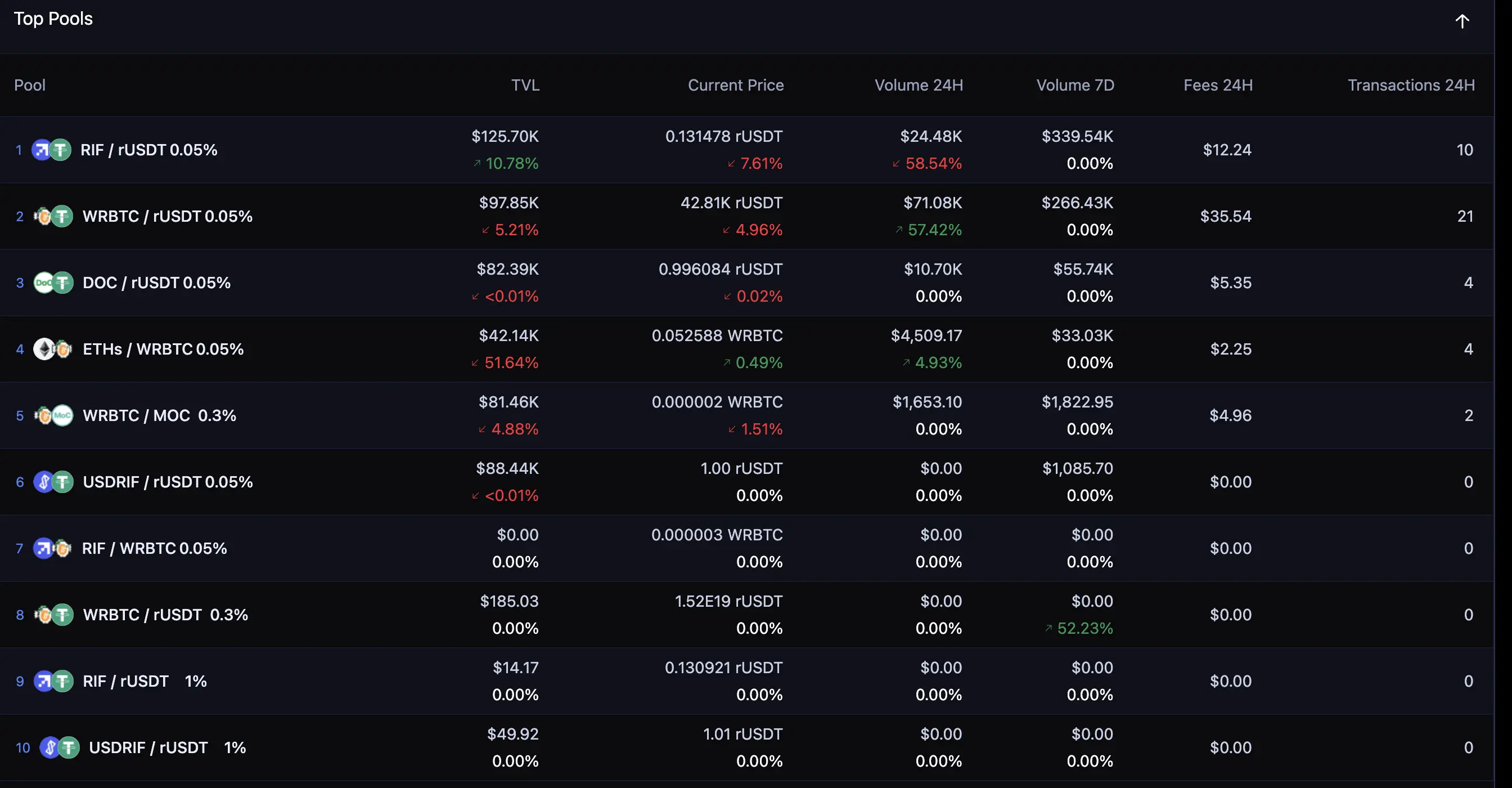This screenshot has width=1512, height=788.
Task: Click the Pool column header
Action: tap(30, 85)
